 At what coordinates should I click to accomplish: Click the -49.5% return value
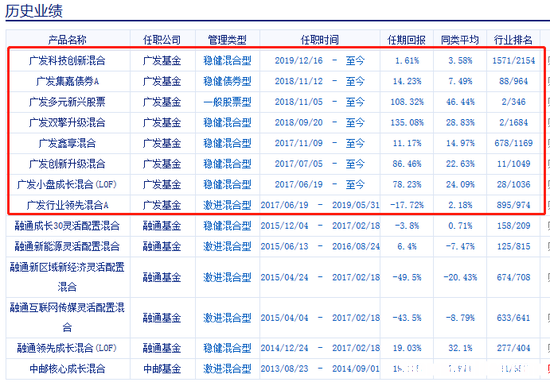(407, 277)
